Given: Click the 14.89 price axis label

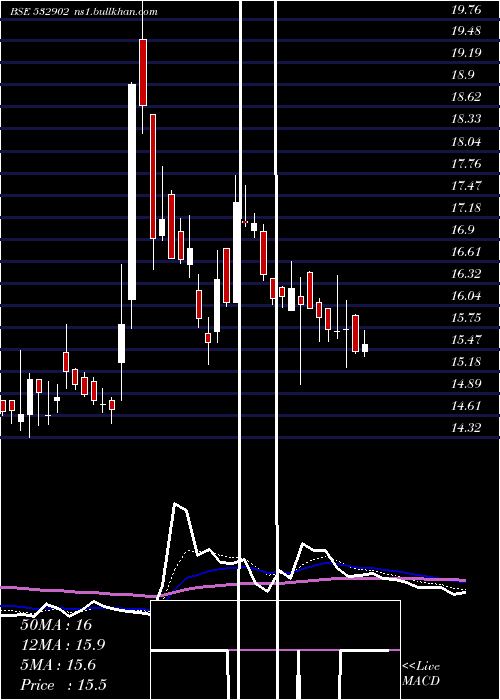Looking at the screenshot, I should click(x=466, y=384).
